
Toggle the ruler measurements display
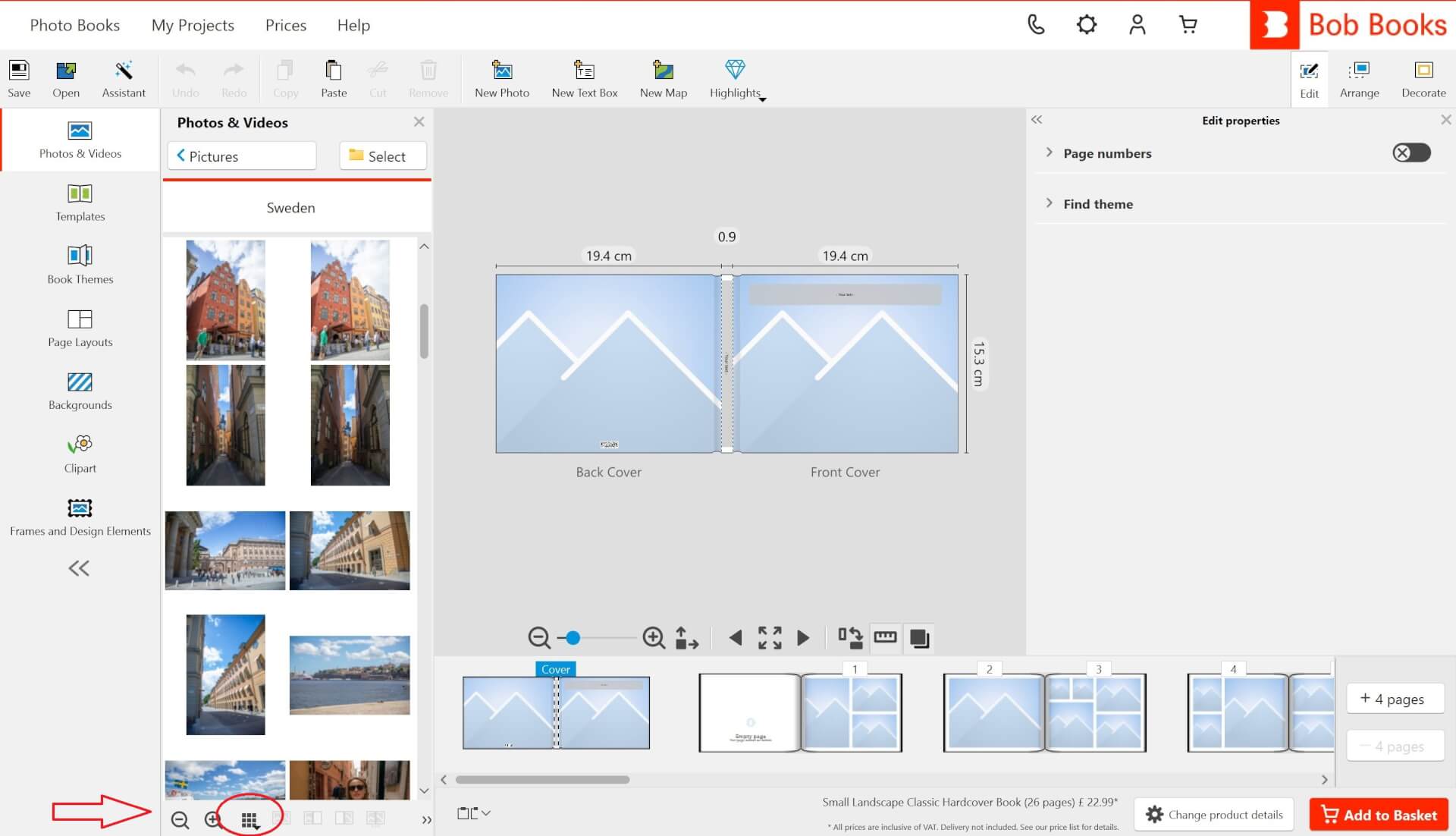tap(885, 638)
